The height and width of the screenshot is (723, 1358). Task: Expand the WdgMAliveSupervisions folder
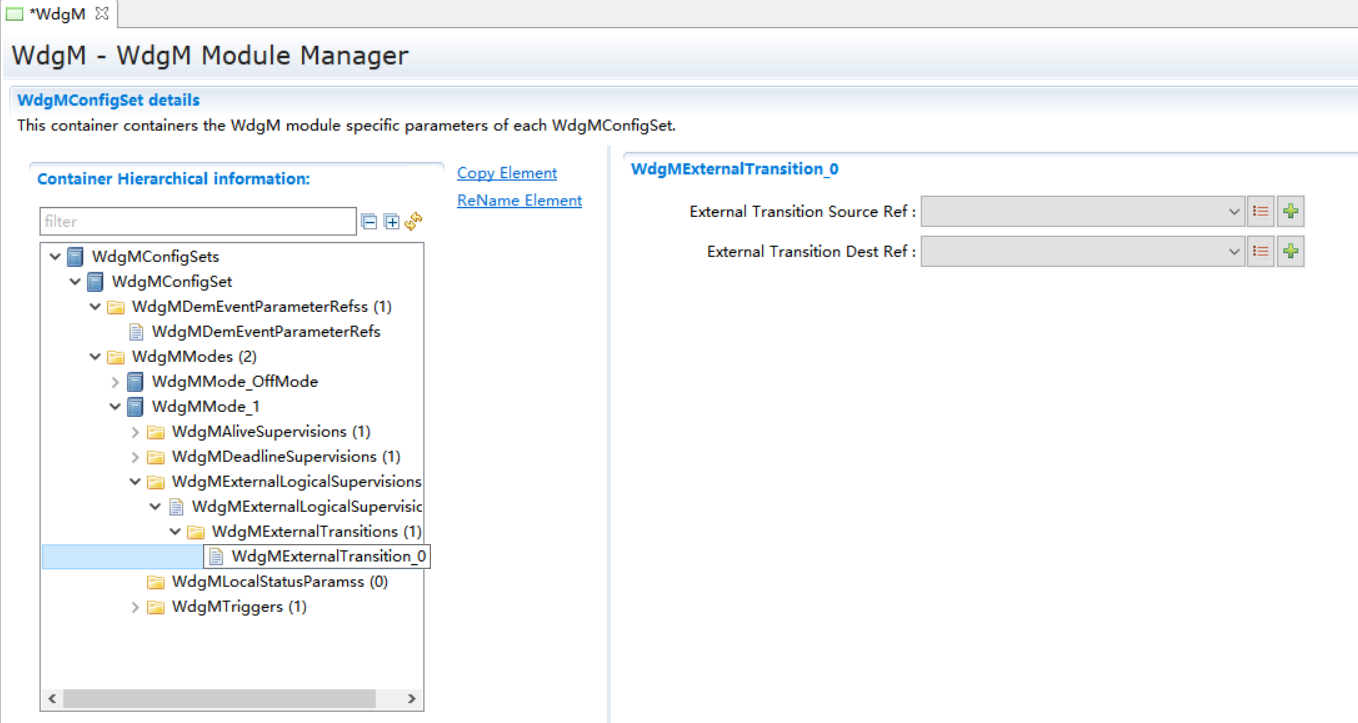click(135, 432)
